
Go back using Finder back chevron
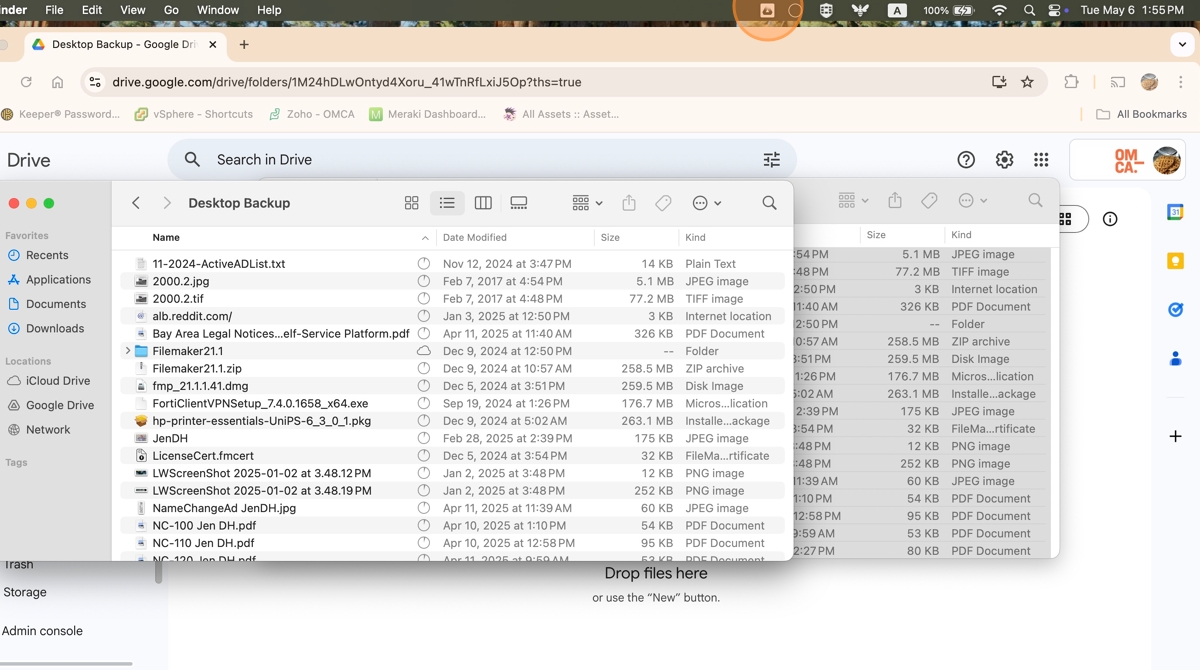click(136, 203)
